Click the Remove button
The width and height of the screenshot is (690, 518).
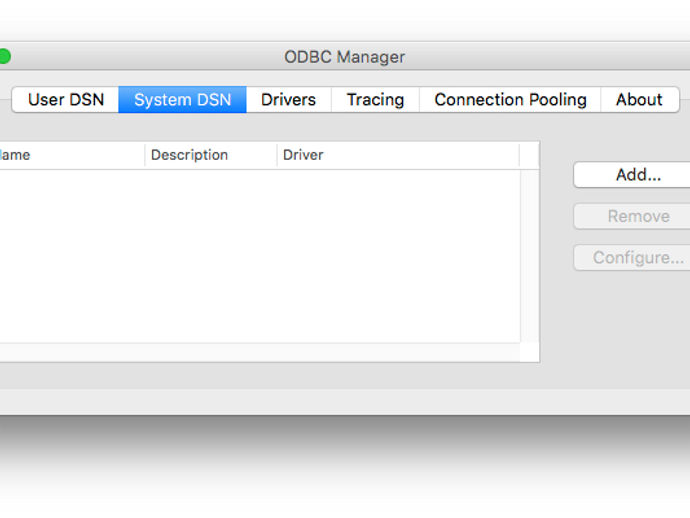[633, 216]
